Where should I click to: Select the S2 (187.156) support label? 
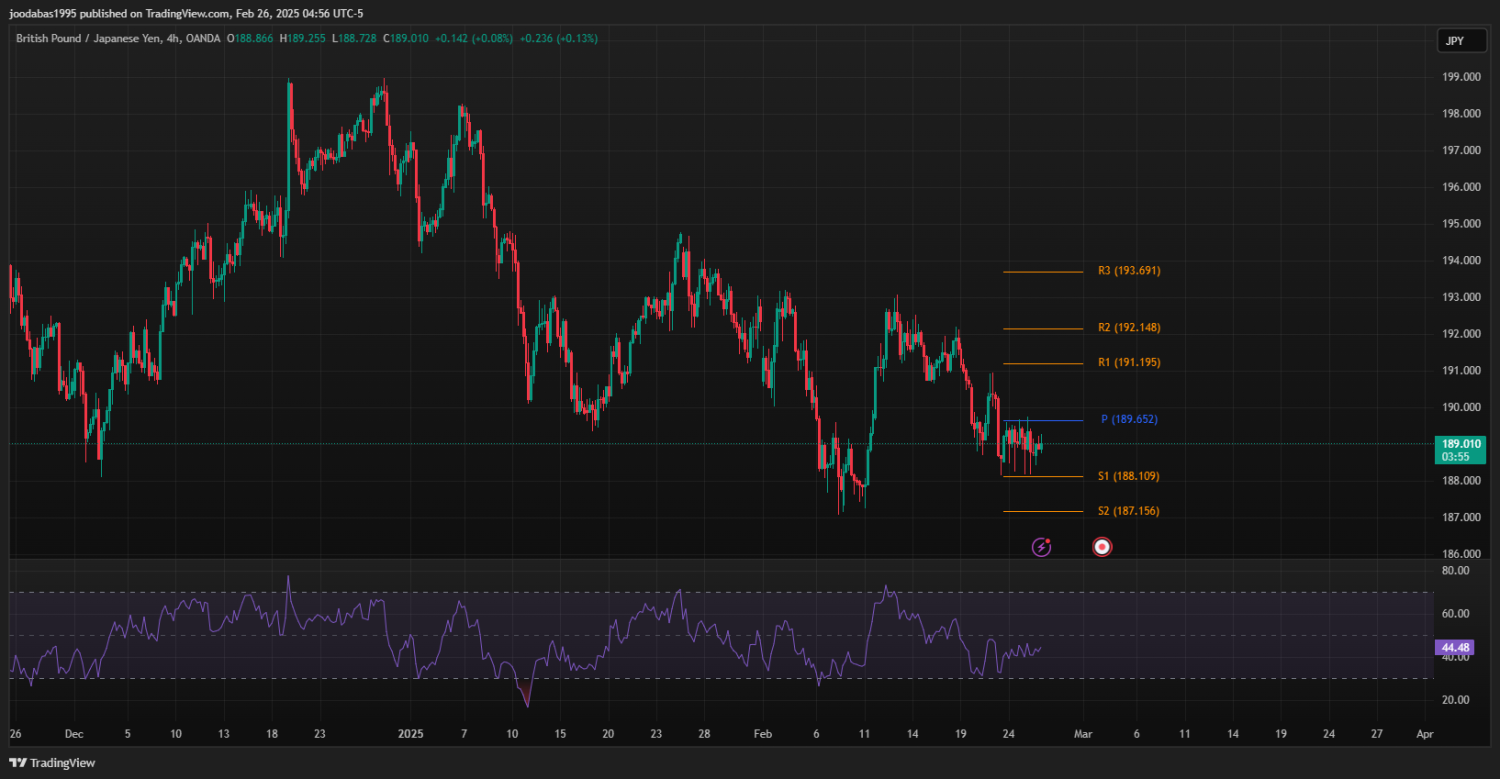coord(1128,511)
